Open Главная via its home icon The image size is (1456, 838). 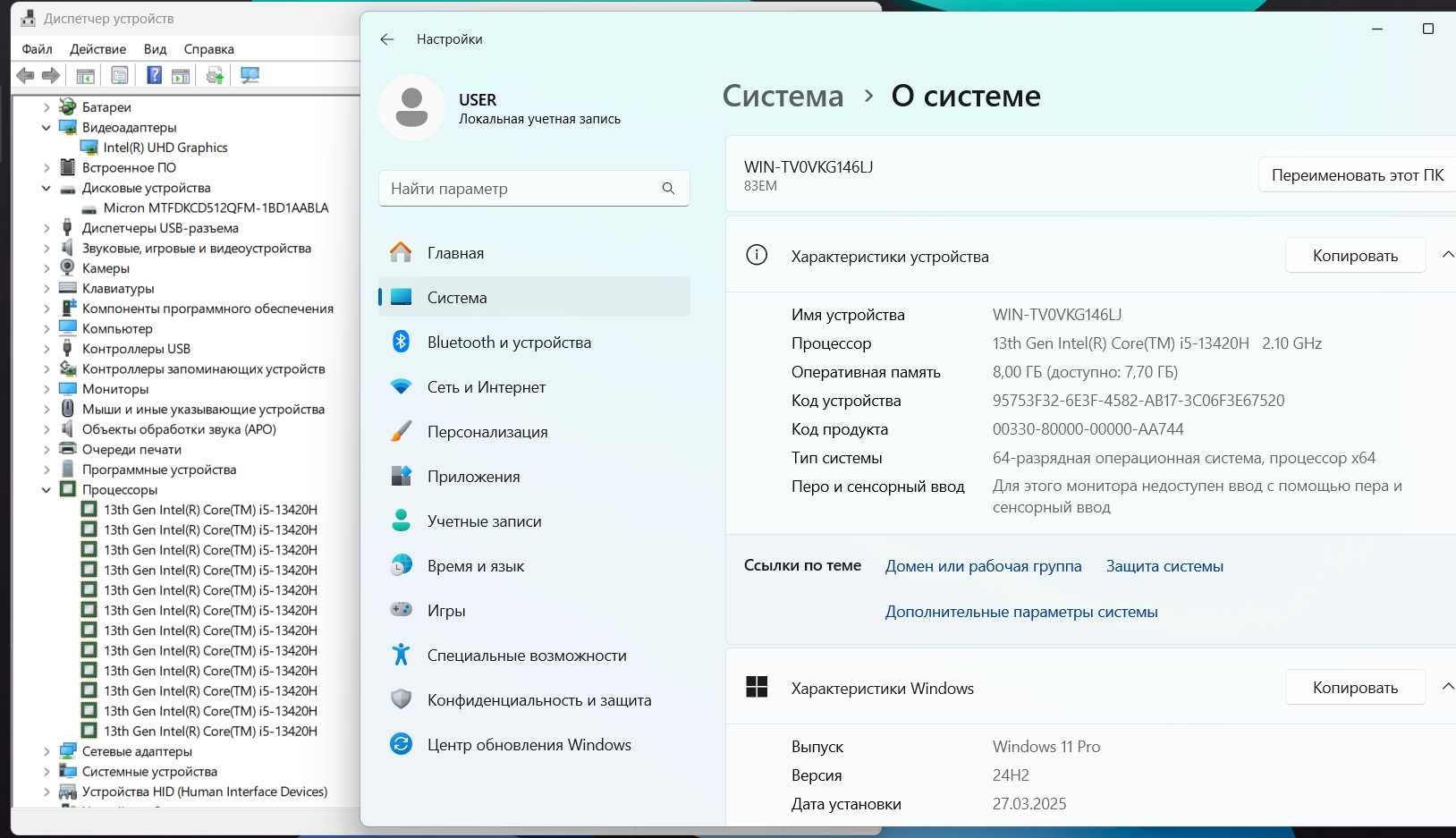[x=401, y=253]
